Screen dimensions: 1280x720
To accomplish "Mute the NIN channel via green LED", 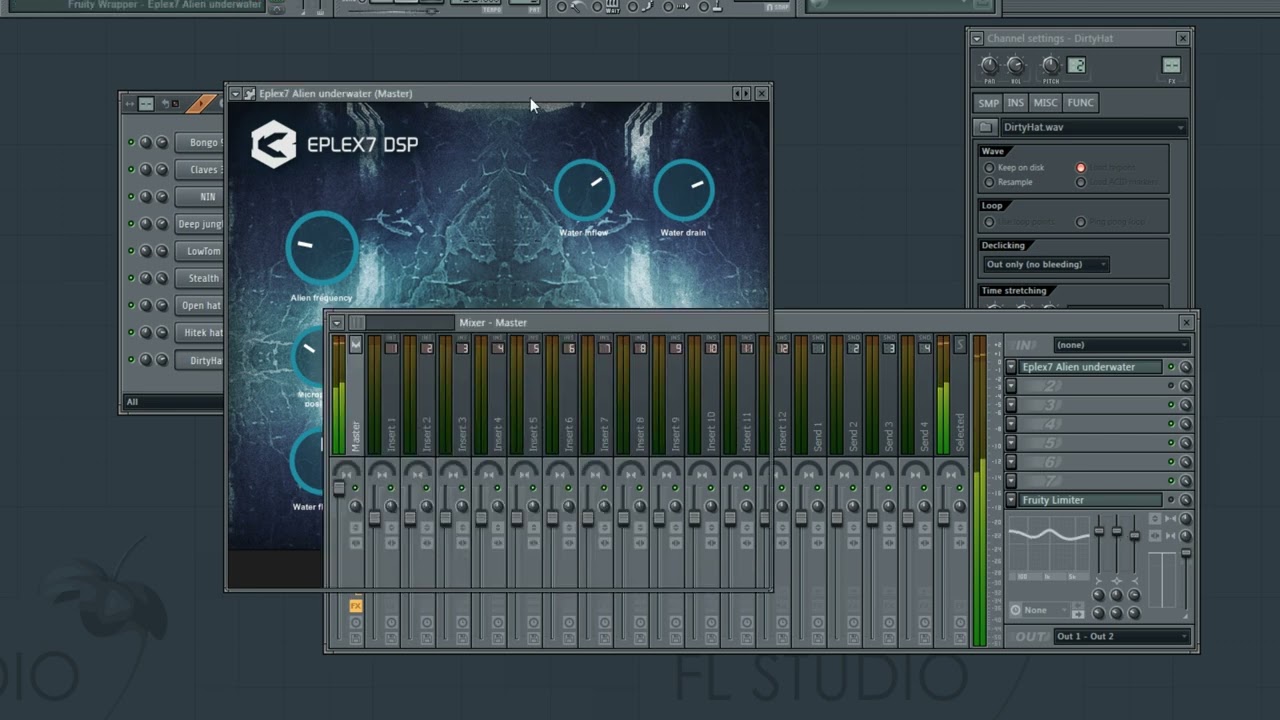I will click(131, 197).
